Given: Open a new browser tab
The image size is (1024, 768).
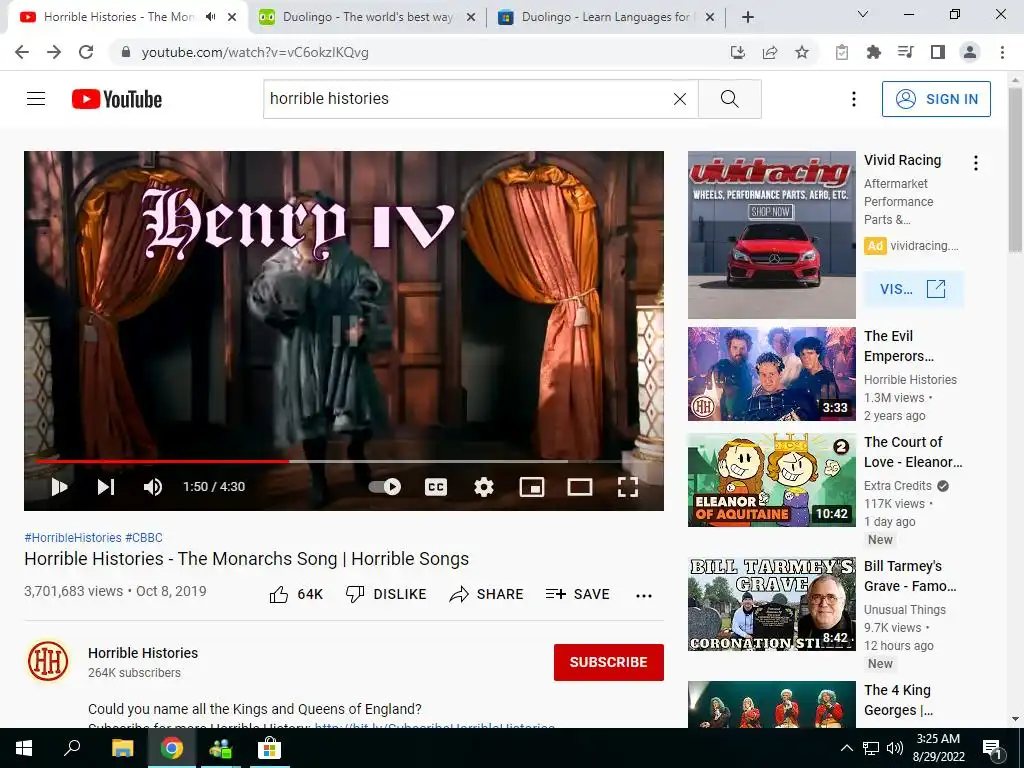Looking at the screenshot, I should [748, 17].
